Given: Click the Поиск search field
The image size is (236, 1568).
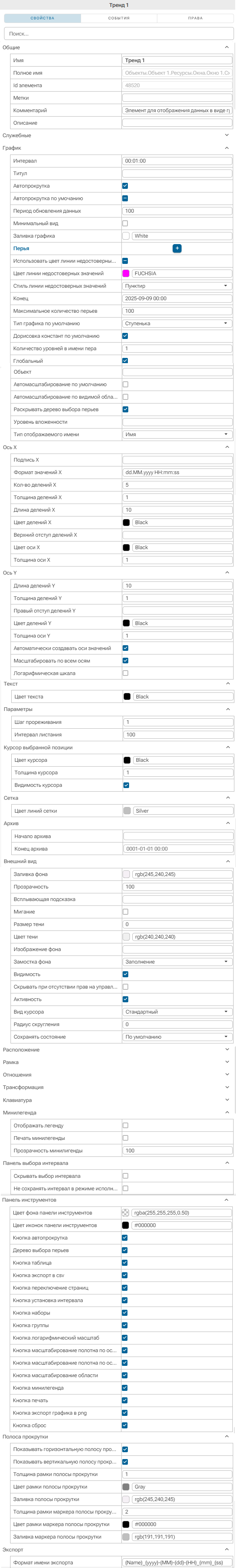Looking at the screenshot, I should 119,33.
